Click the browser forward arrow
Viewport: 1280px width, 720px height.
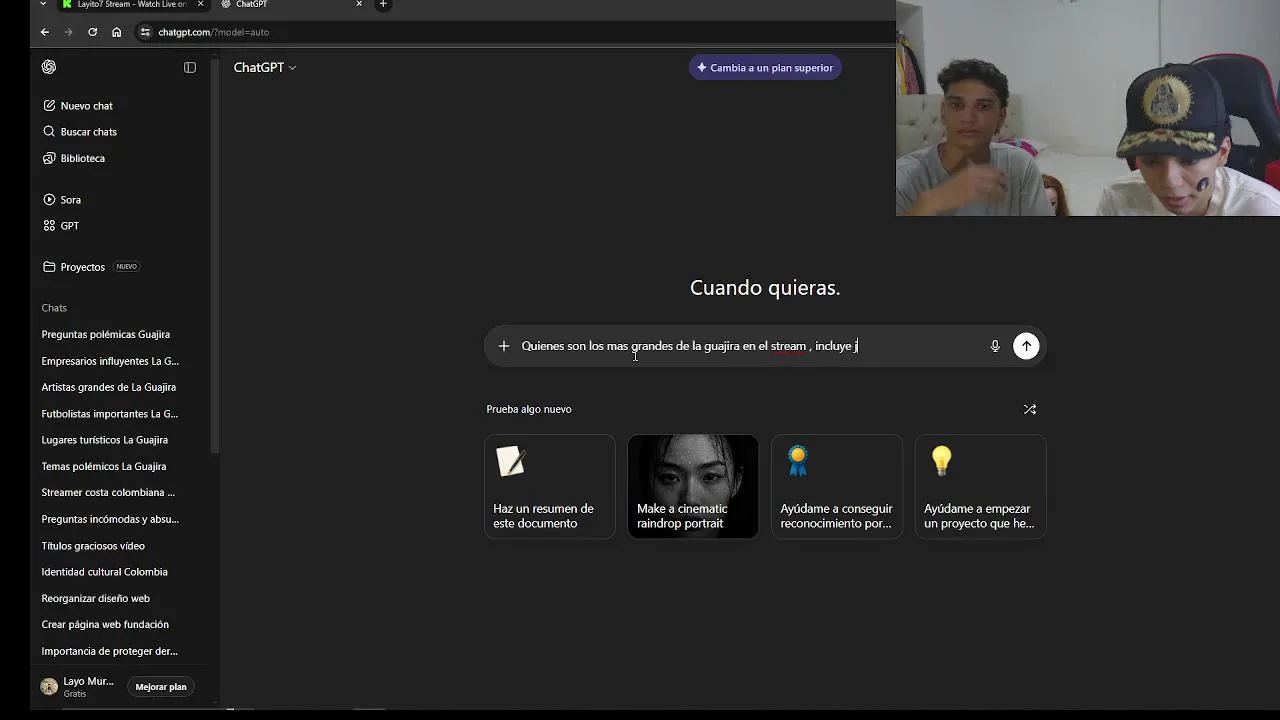68,32
